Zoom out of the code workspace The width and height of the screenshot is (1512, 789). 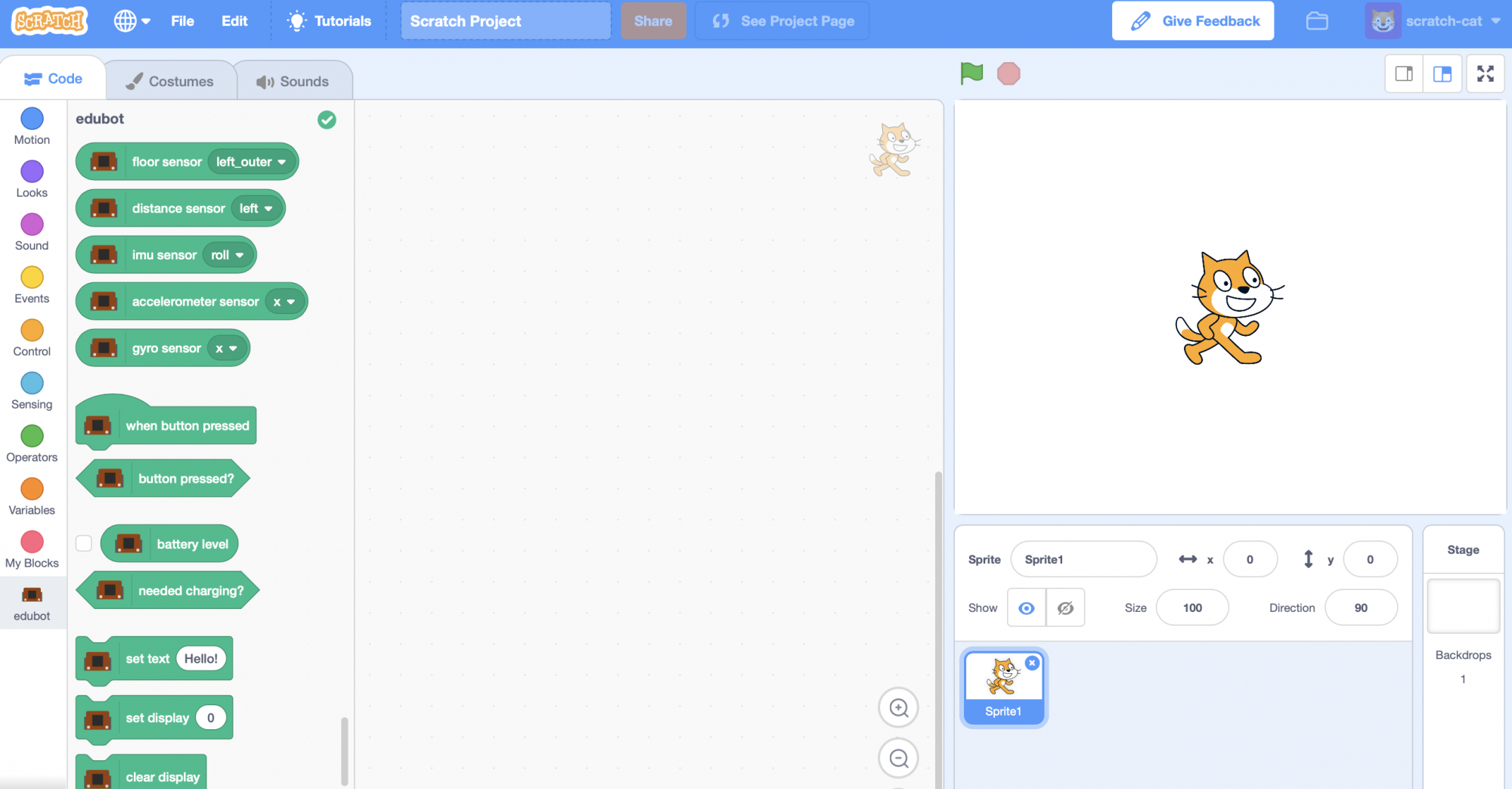[898, 758]
